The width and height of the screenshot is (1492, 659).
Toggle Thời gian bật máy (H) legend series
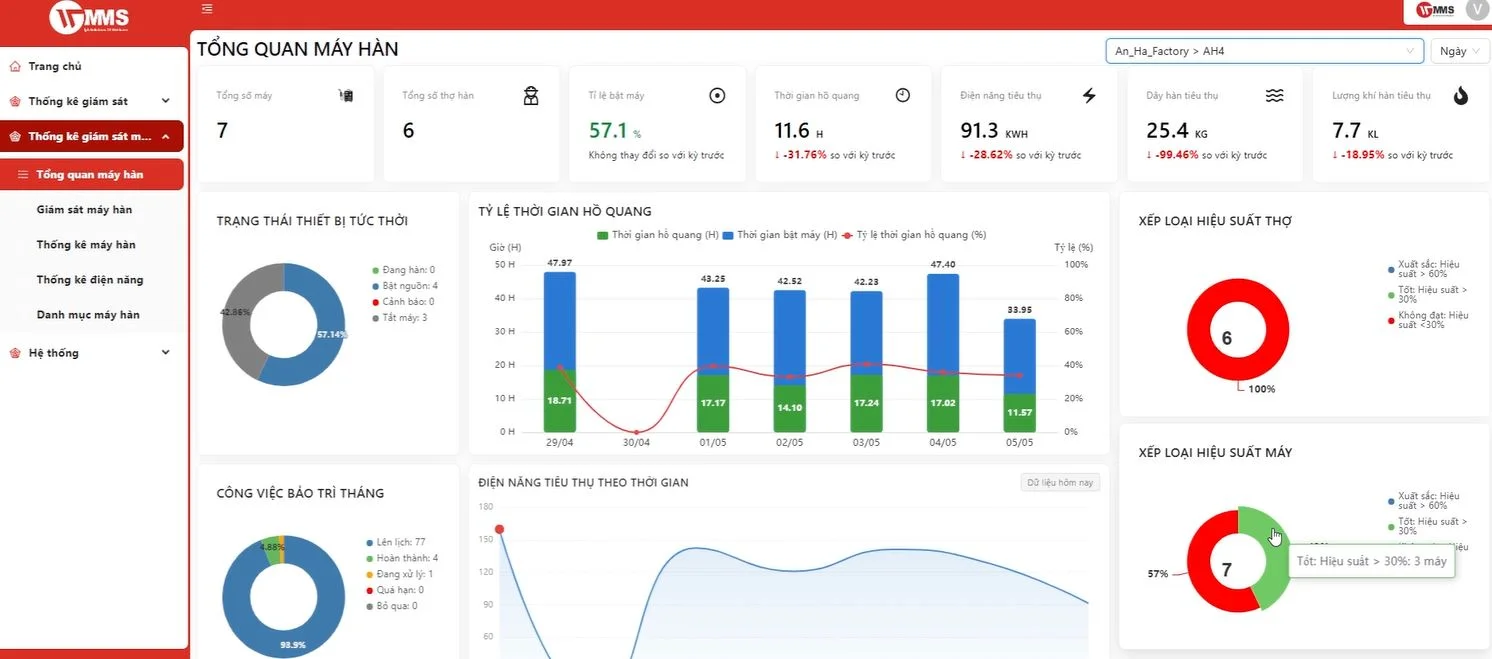[x=780, y=235]
